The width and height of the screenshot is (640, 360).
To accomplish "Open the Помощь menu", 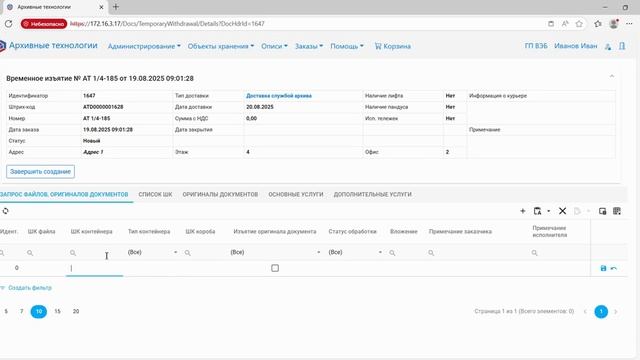I will click(x=347, y=46).
